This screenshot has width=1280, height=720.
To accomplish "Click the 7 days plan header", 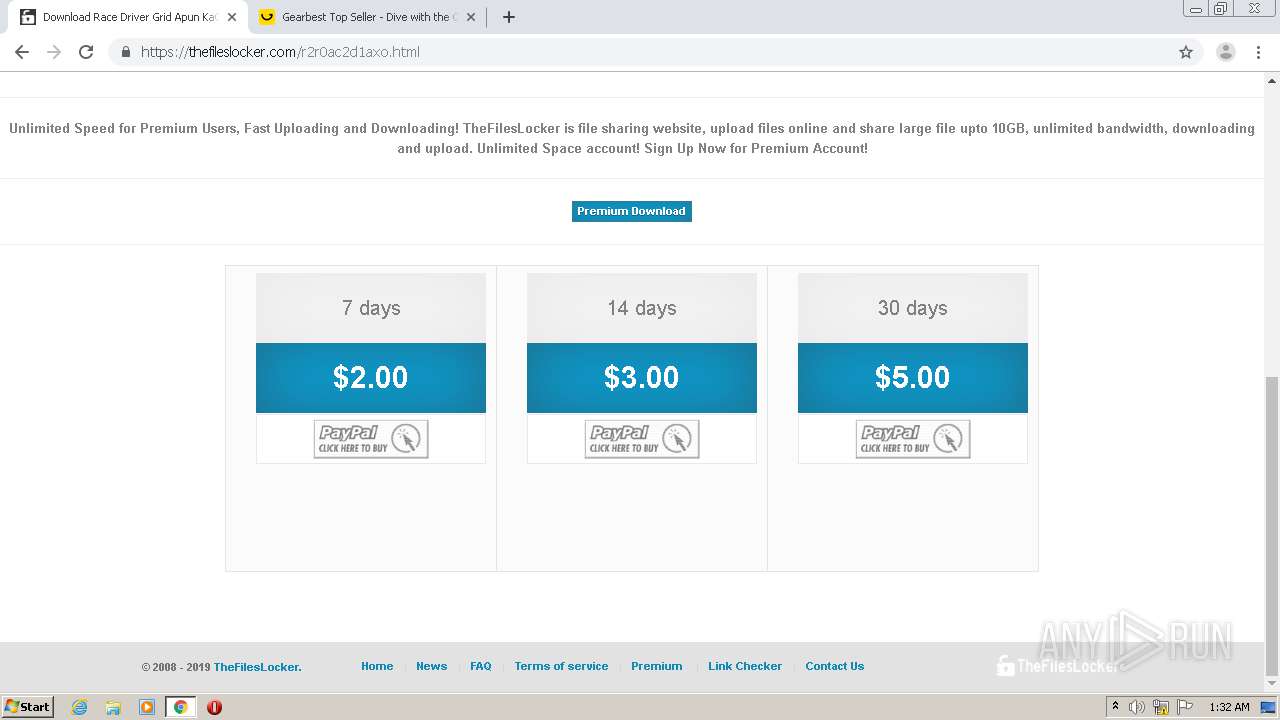I will point(371,308).
